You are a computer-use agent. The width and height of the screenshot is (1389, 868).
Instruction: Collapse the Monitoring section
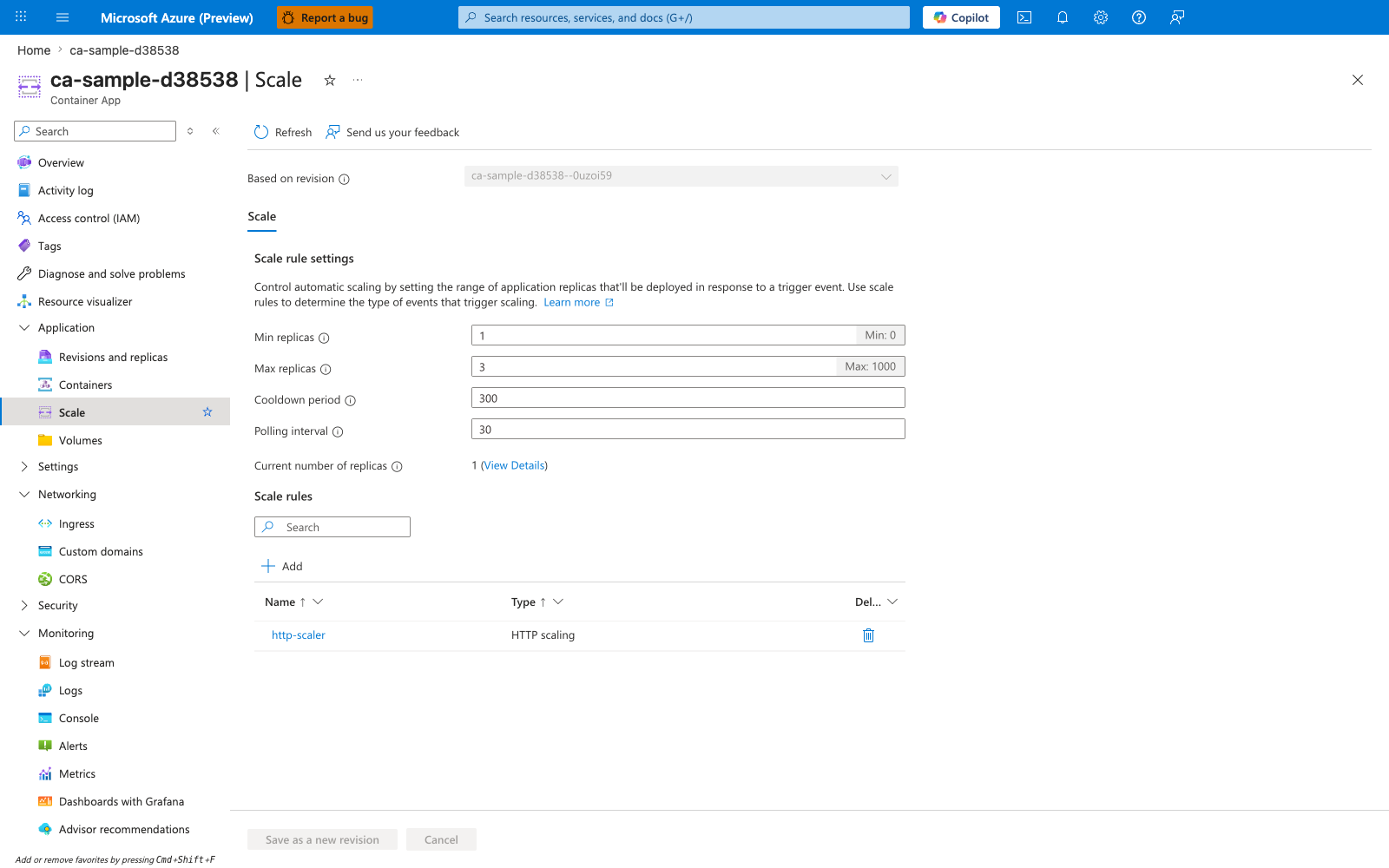(x=24, y=634)
